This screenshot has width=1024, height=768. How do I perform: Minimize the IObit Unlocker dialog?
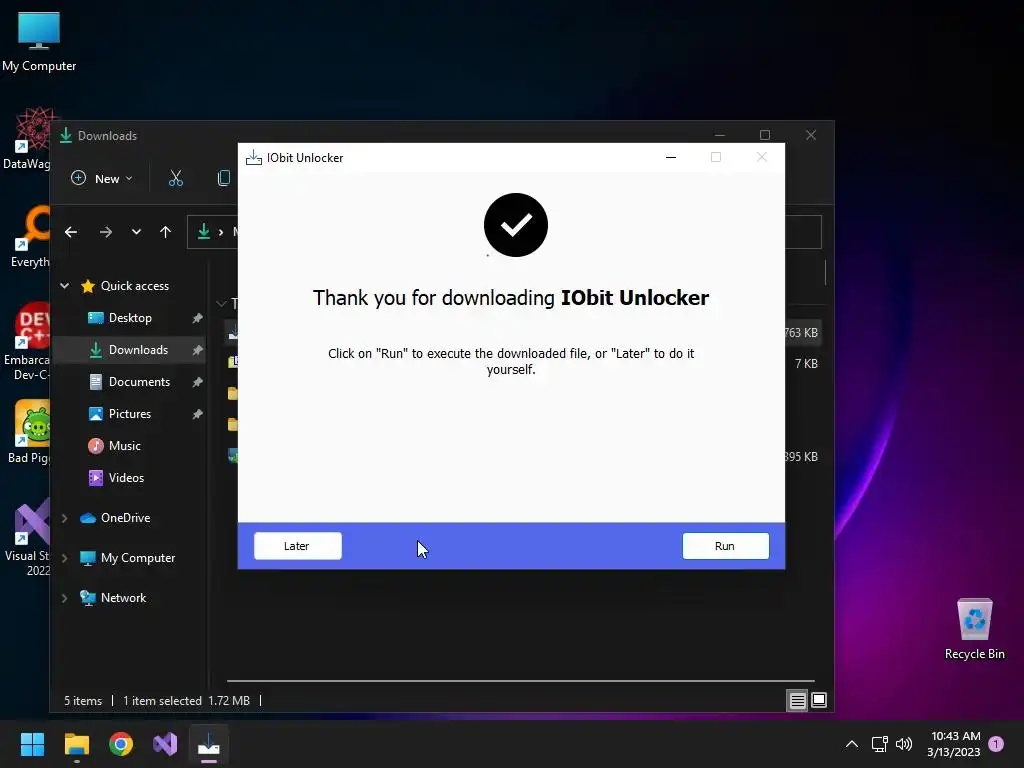[x=671, y=157]
